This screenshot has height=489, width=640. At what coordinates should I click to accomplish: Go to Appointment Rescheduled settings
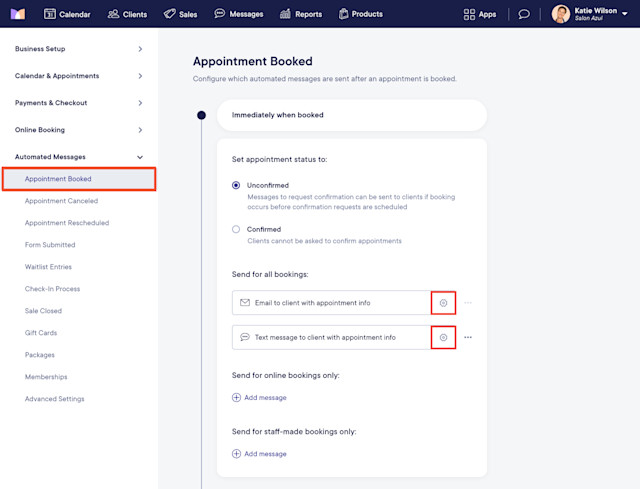tap(67, 223)
